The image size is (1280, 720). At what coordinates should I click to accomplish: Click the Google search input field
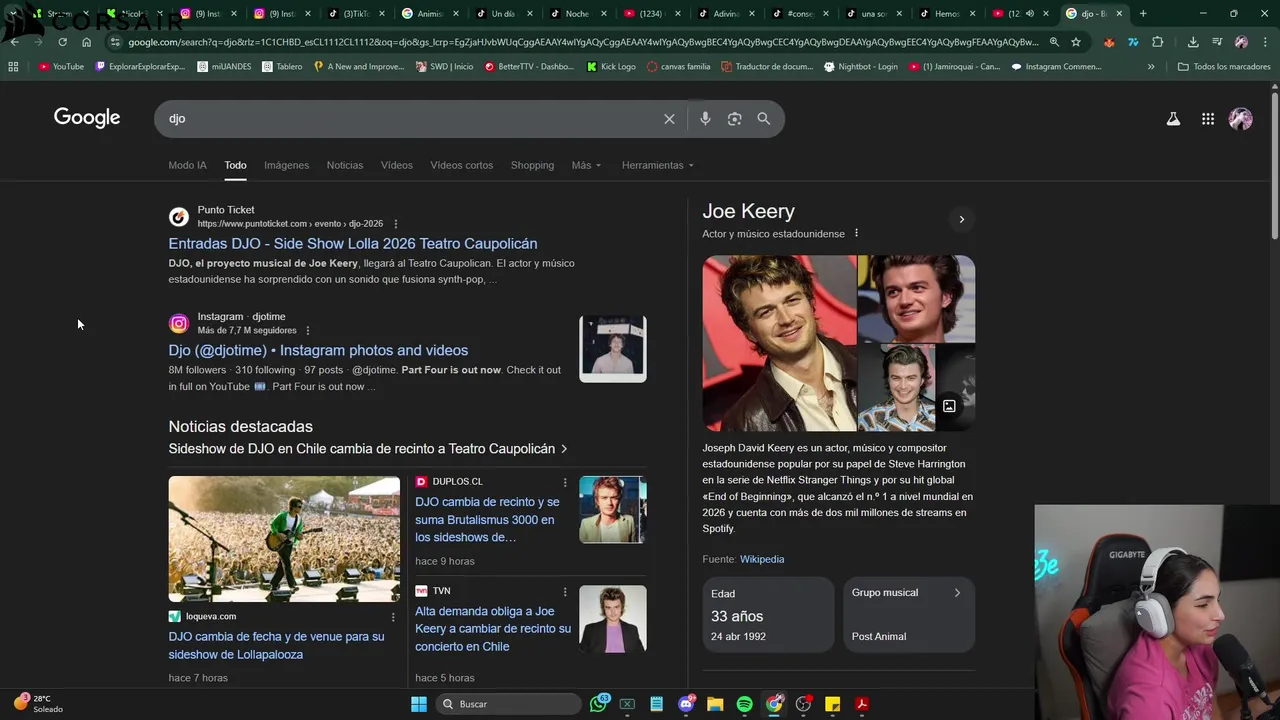tap(410, 119)
